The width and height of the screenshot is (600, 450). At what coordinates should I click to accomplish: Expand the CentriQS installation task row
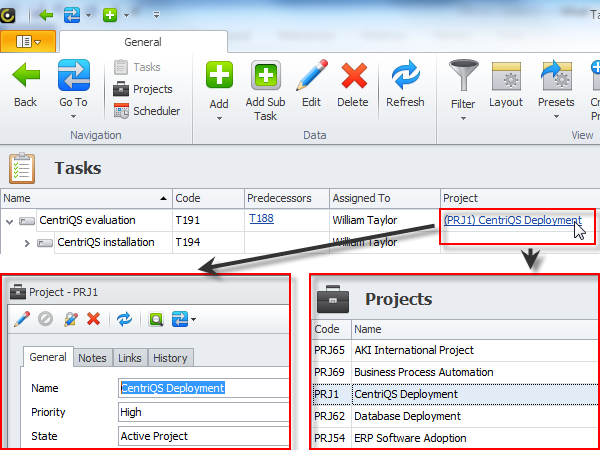coord(28,242)
